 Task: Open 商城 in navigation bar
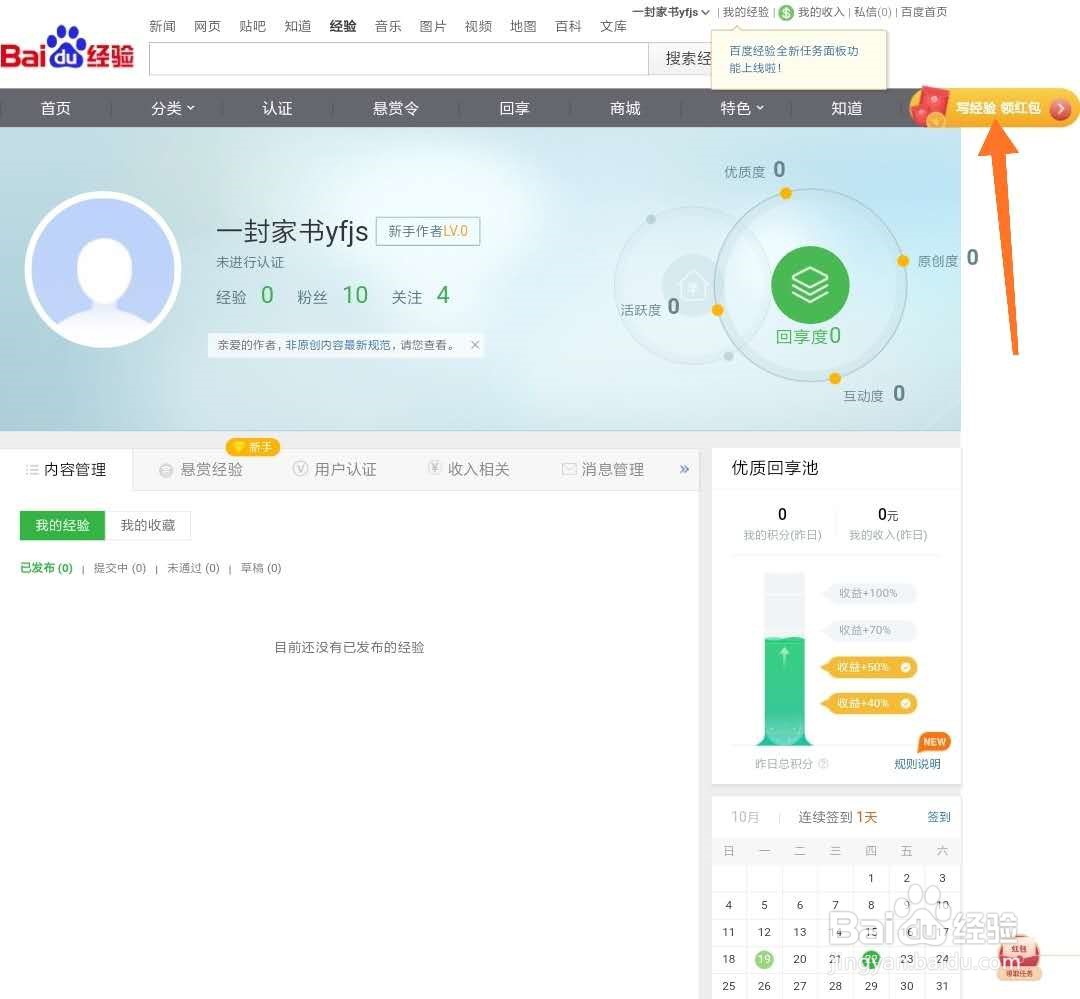click(625, 108)
